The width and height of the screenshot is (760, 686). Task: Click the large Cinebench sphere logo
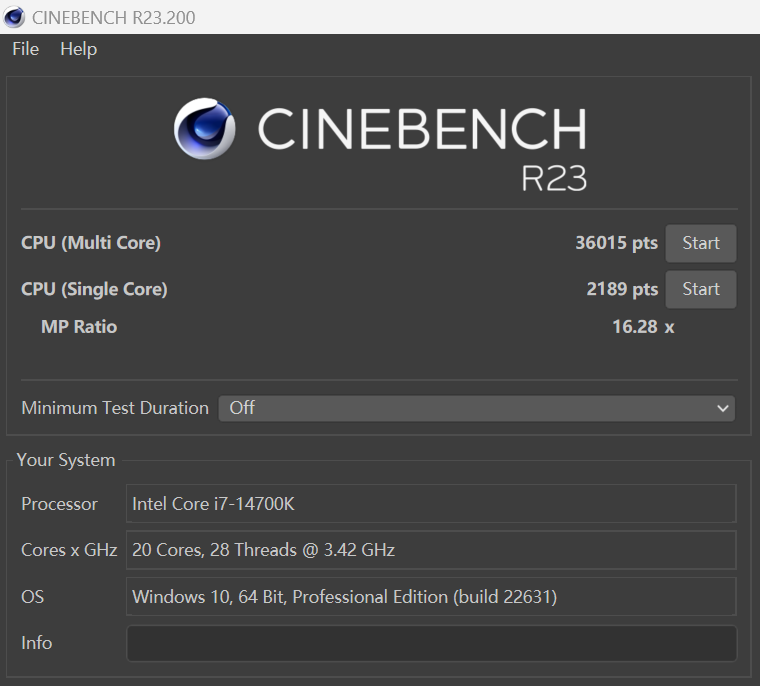(205, 129)
